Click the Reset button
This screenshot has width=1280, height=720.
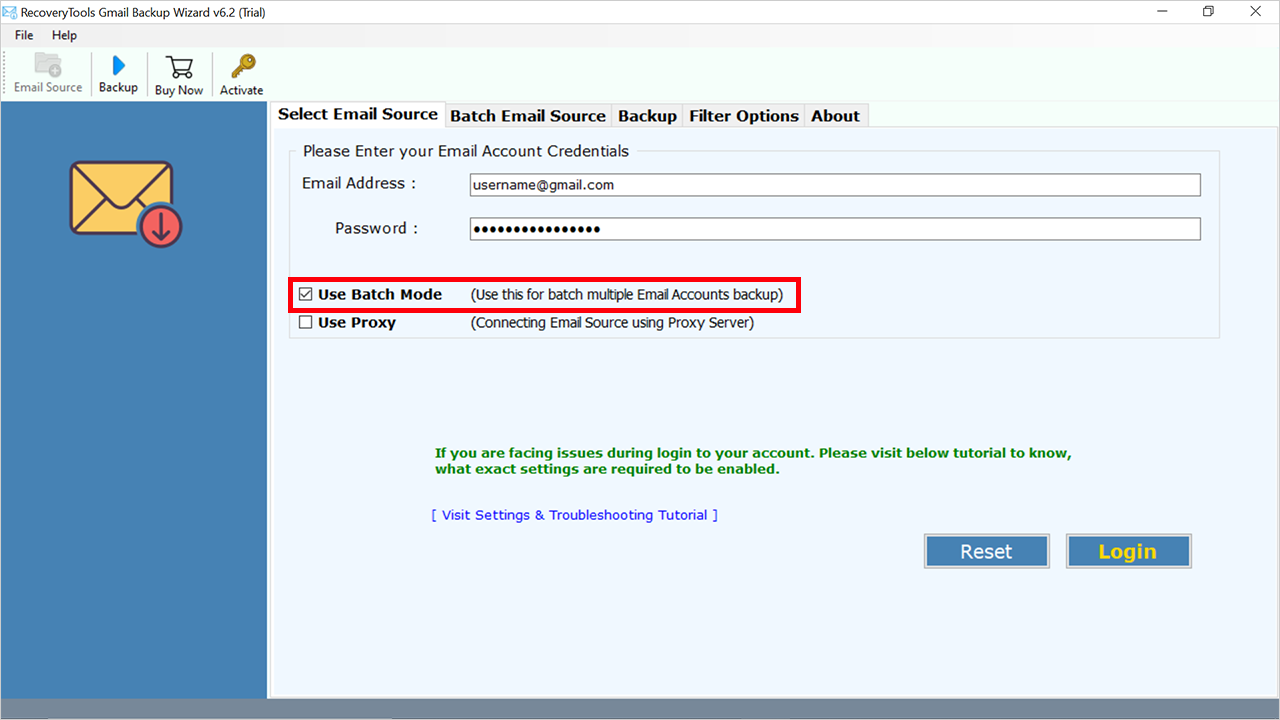pos(986,551)
